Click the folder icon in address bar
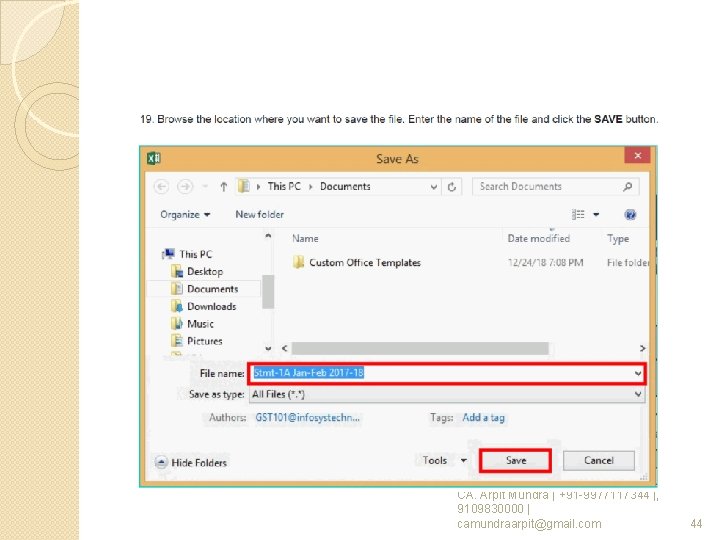Viewport: 720px width, 540px height. click(244, 186)
